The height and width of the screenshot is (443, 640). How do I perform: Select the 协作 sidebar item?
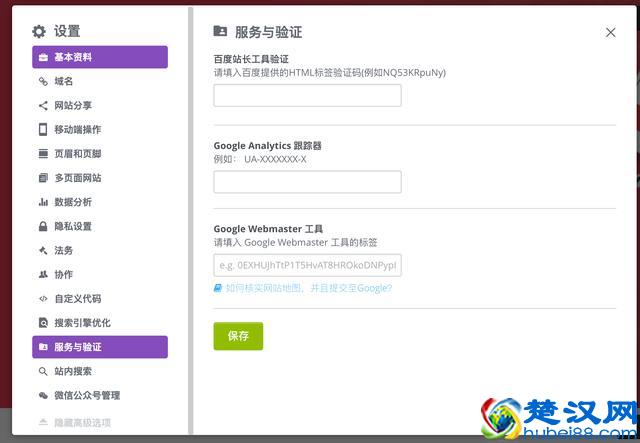(x=100, y=274)
